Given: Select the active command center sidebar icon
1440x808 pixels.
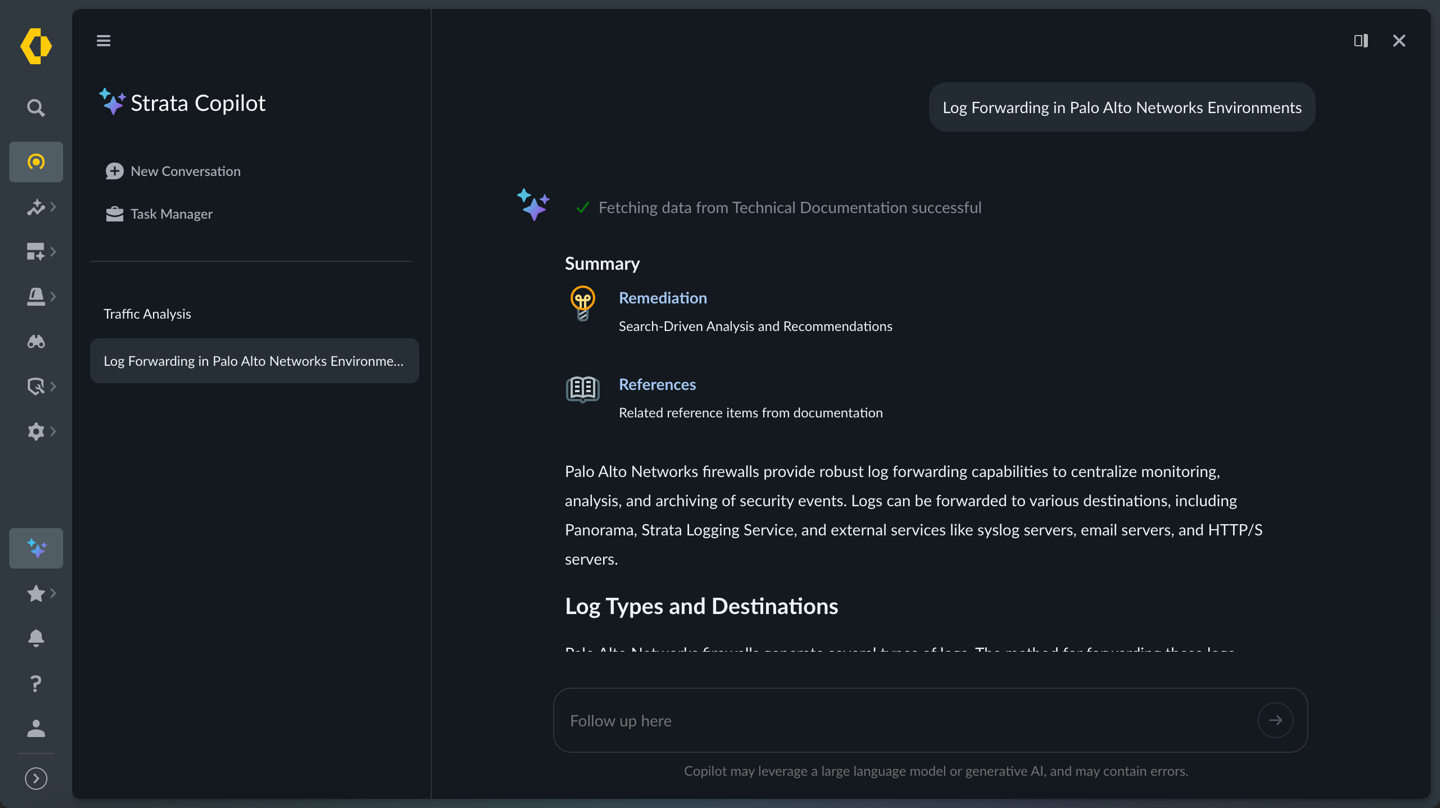Looking at the screenshot, I should [36, 162].
